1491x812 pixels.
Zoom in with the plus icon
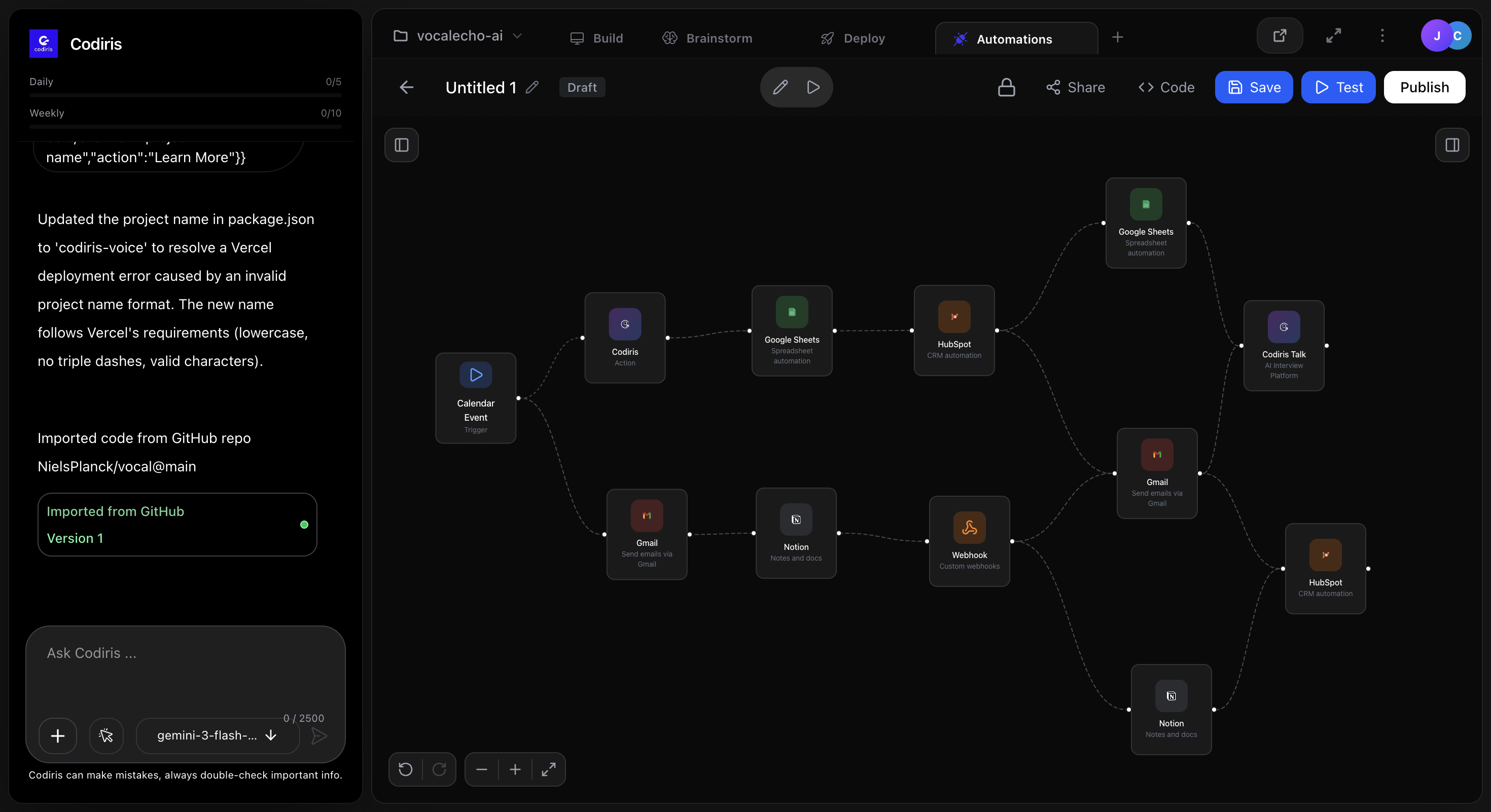click(515, 769)
